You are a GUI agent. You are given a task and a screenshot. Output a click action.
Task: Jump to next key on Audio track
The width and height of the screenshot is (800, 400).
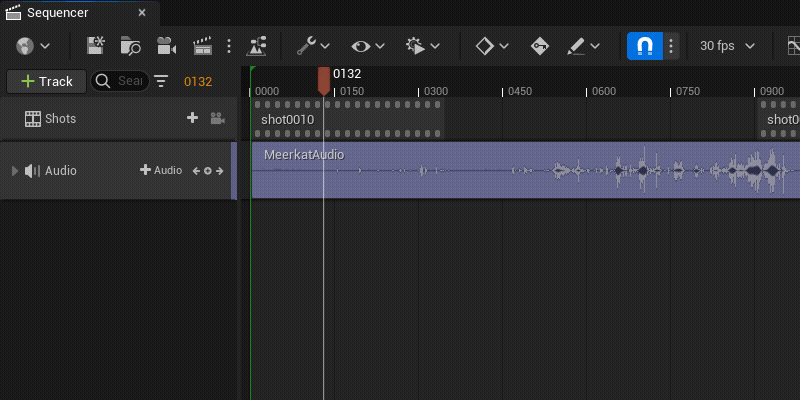tap(219, 171)
